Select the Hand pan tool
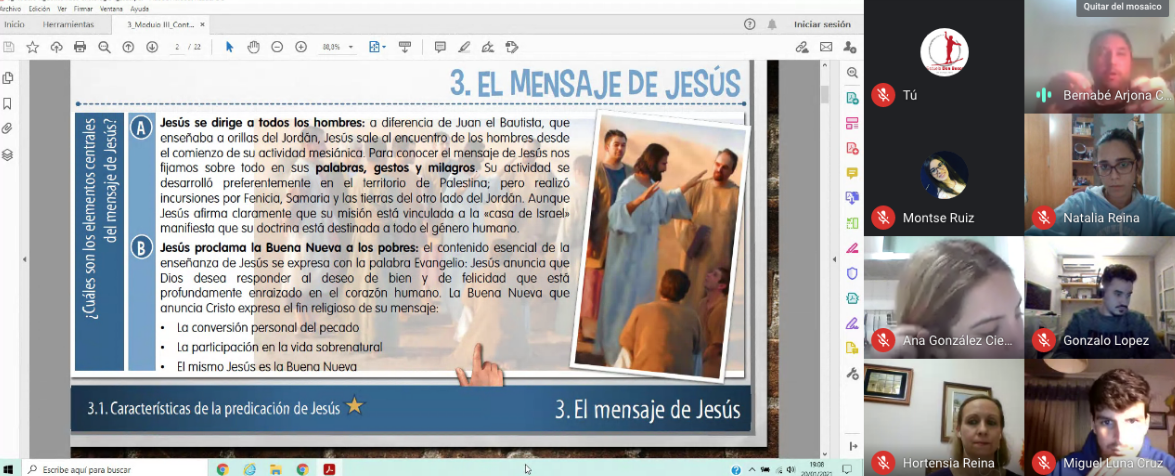 [253, 47]
